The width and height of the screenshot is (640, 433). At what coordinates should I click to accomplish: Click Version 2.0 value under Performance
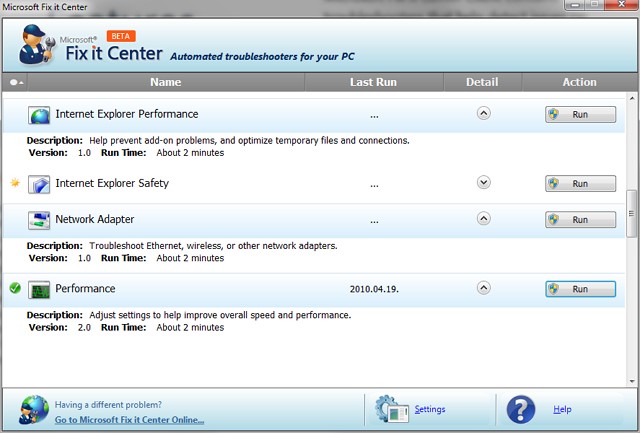coord(84,327)
